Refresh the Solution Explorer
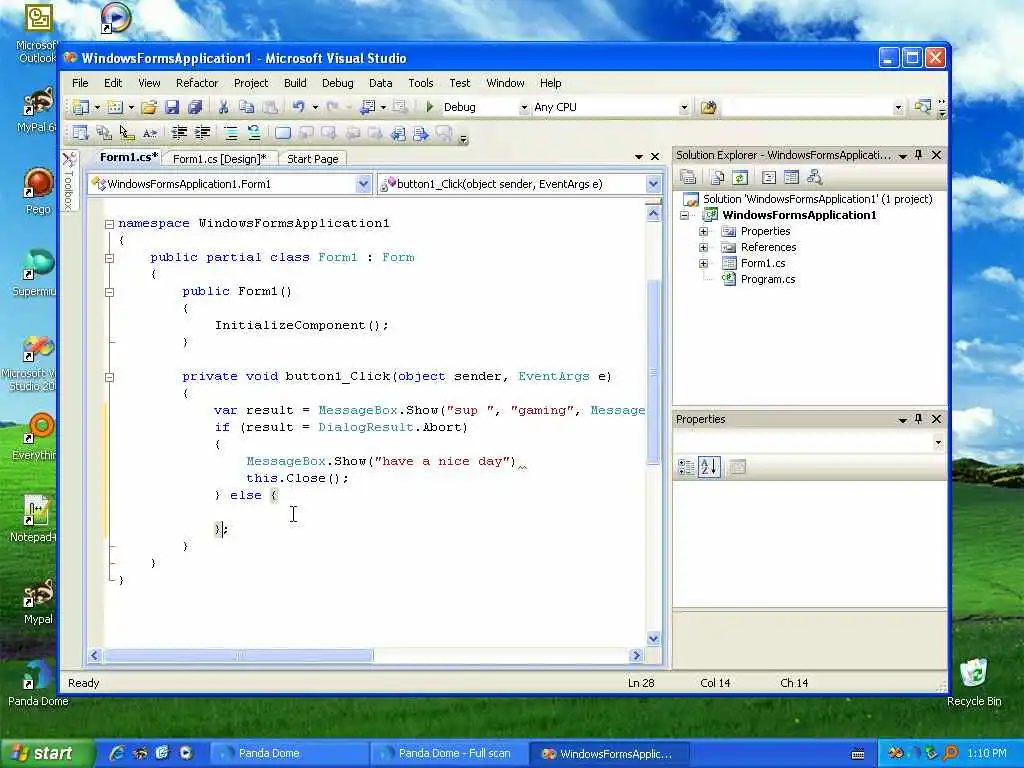This screenshot has width=1024, height=768. (x=739, y=177)
